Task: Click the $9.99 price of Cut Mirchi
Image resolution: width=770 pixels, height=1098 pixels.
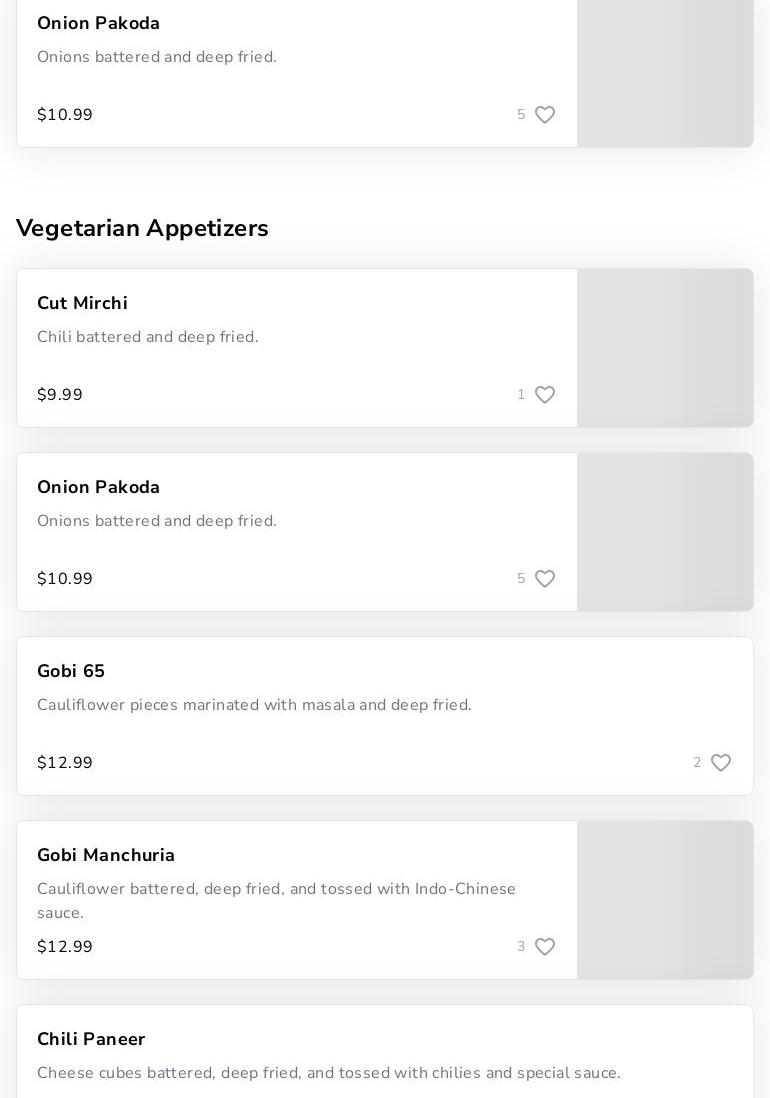Action: pos(60,395)
